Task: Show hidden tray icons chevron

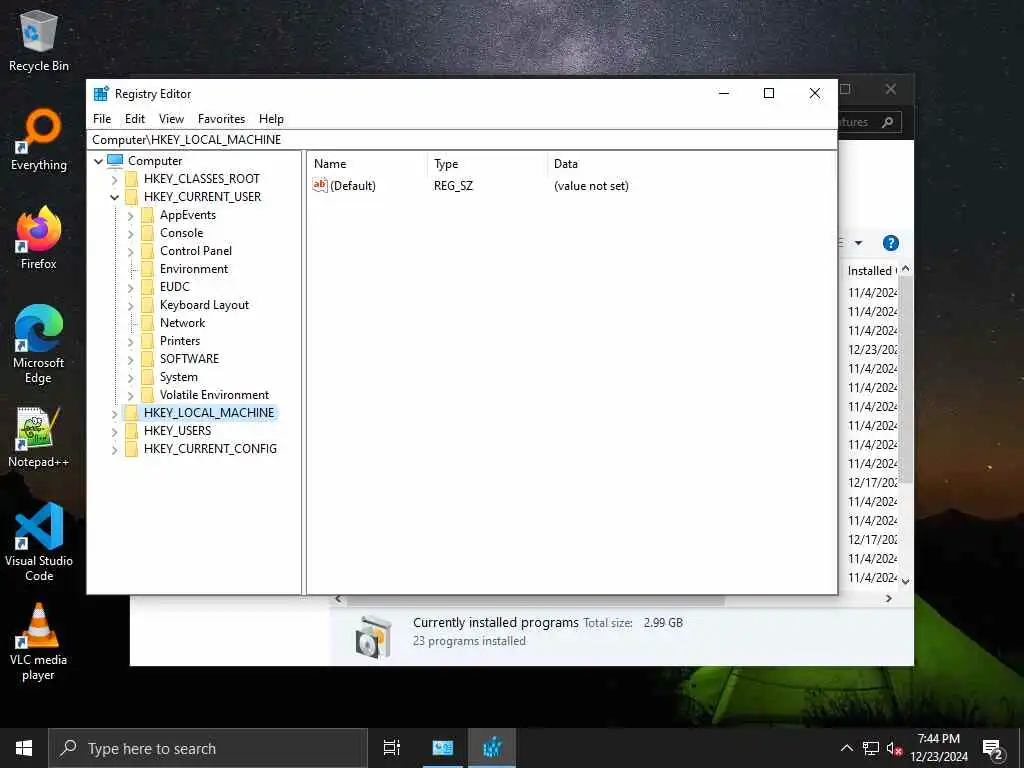Action: [846, 748]
